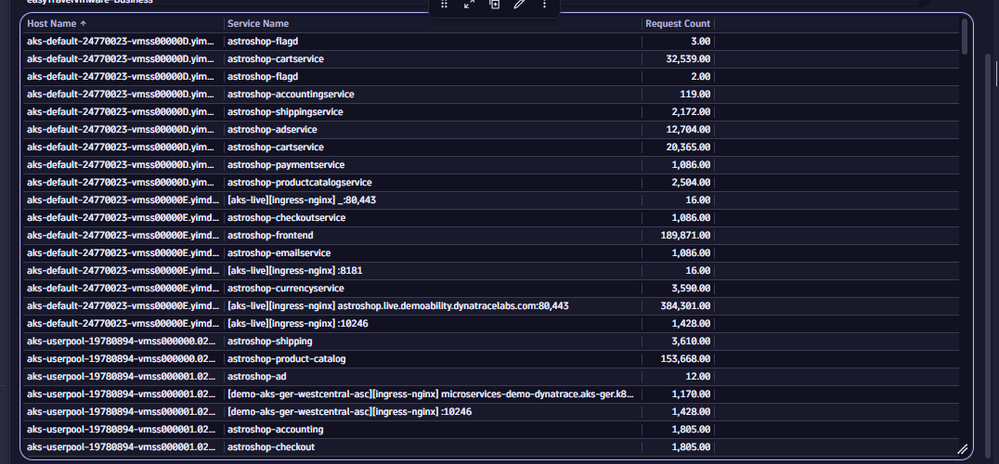Screen dimensions: 999x464
Task: Click the astroshop-currencyservice service name
Action: click(x=285, y=288)
